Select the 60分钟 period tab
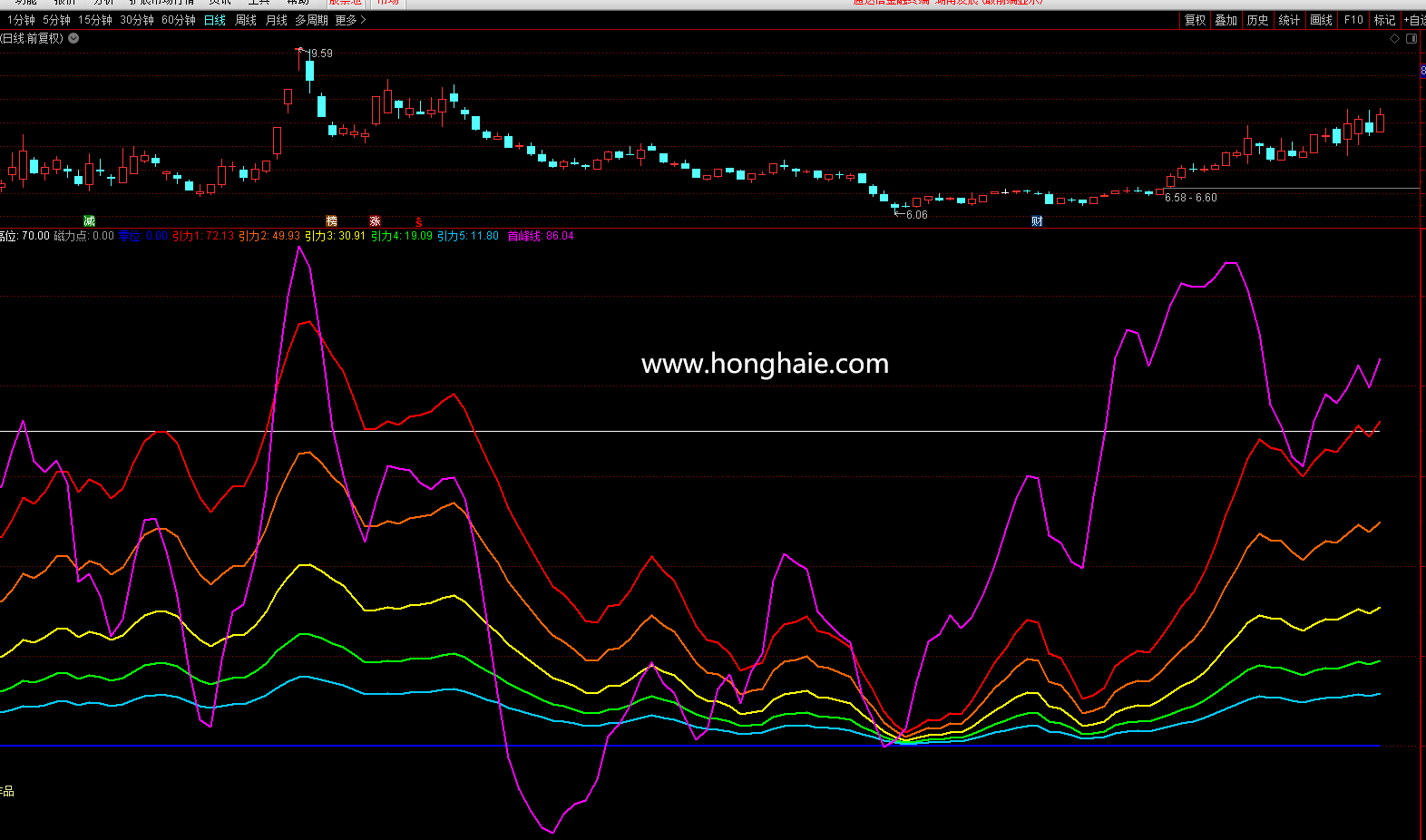The image size is (1426, 840). point(178,20)
